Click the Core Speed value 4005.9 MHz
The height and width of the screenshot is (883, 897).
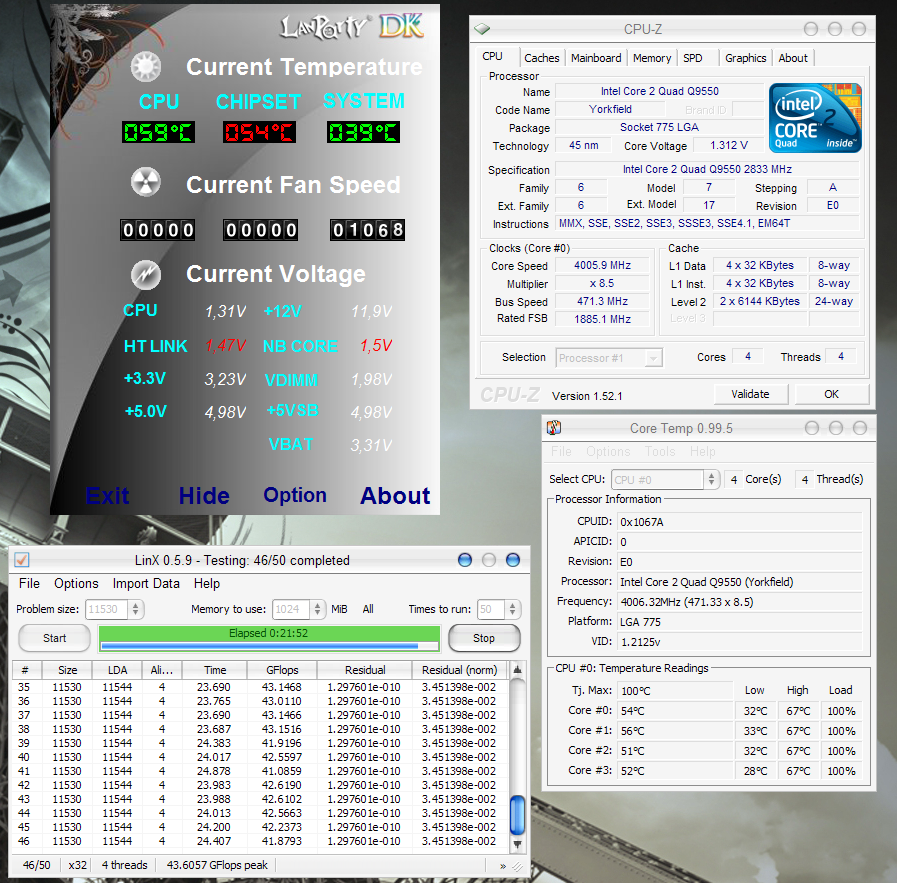(602, 265)
